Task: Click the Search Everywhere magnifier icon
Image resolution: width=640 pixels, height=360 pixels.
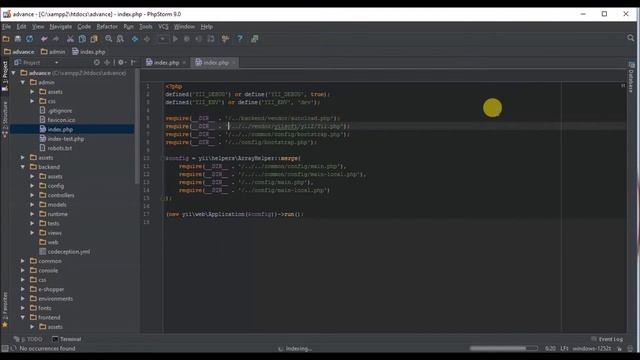Action: [x=631, y=38]
